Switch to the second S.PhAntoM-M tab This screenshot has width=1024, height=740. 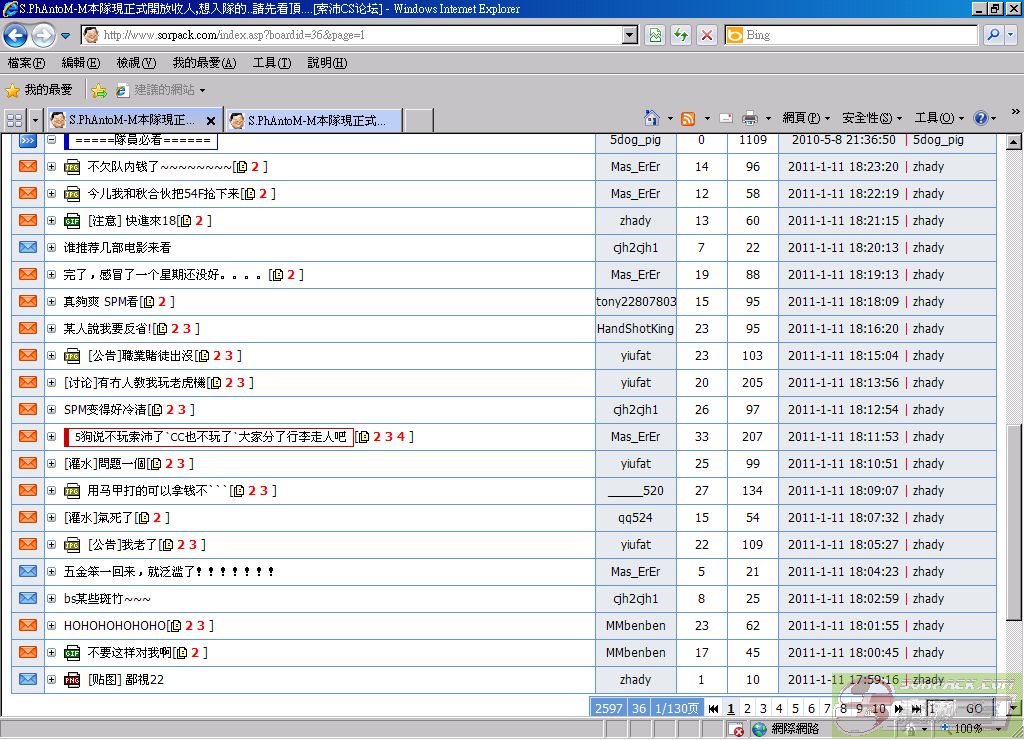[314, 120]
